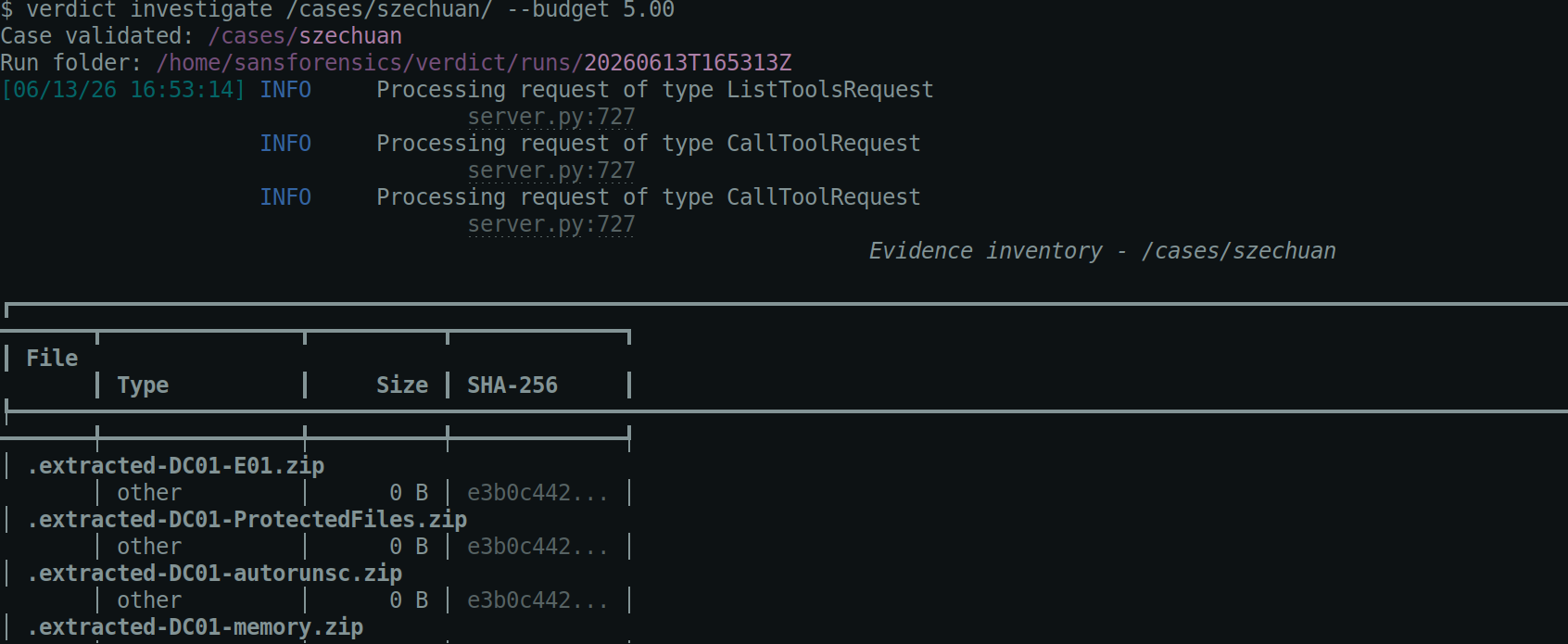This screenshot has height=644, width=1568.
Task: Click the verdict investigate command line
Action: [337, 10]
